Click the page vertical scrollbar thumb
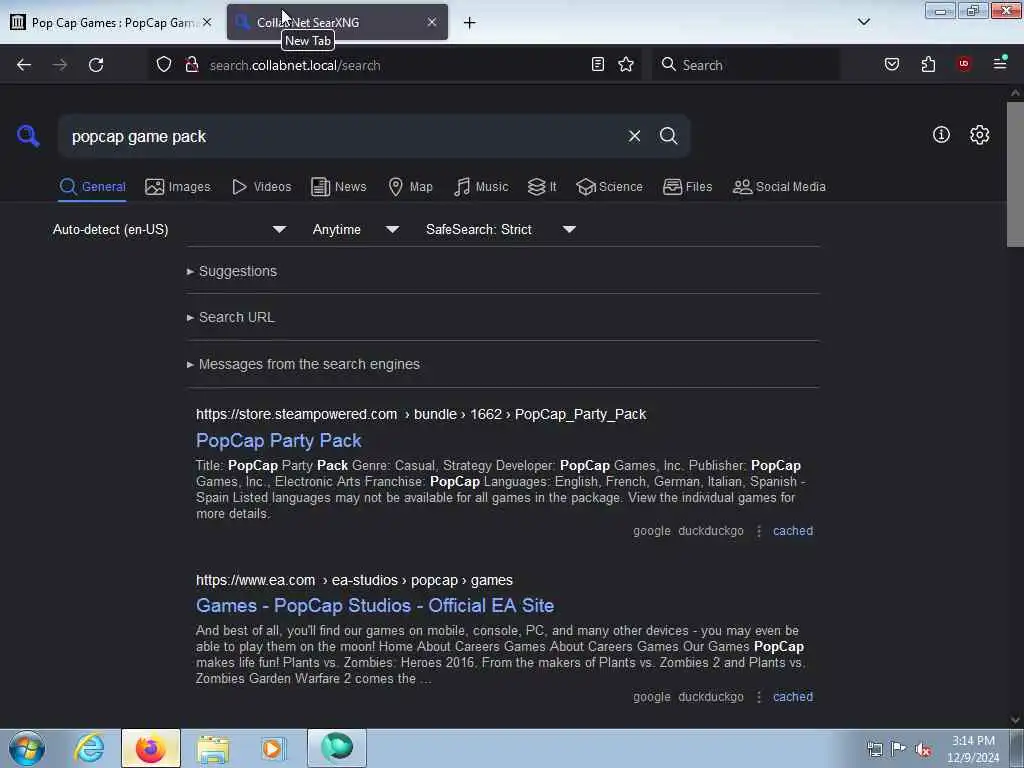 coord(1015,174)
